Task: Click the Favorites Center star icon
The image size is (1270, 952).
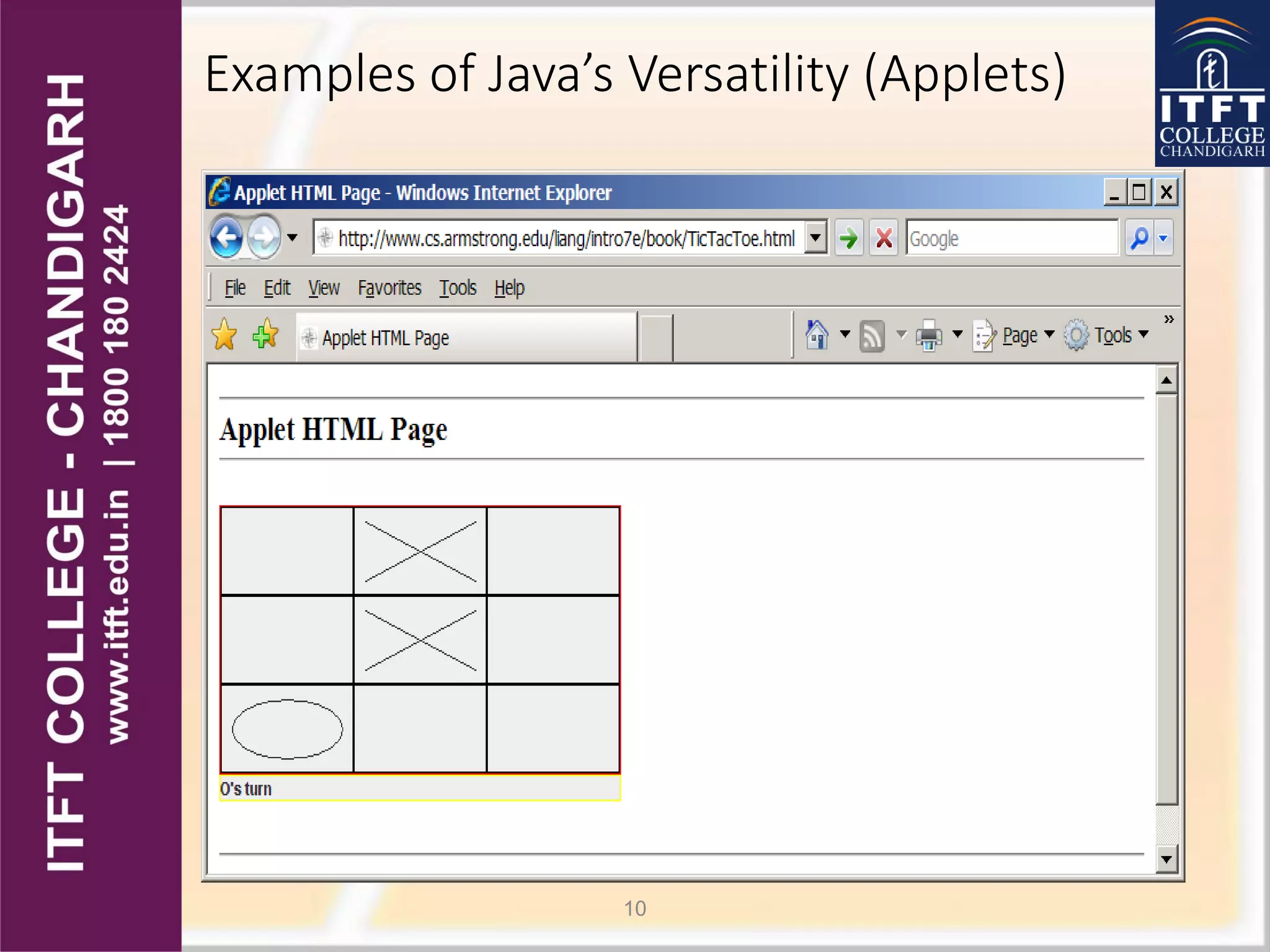Action: (224, 335)
